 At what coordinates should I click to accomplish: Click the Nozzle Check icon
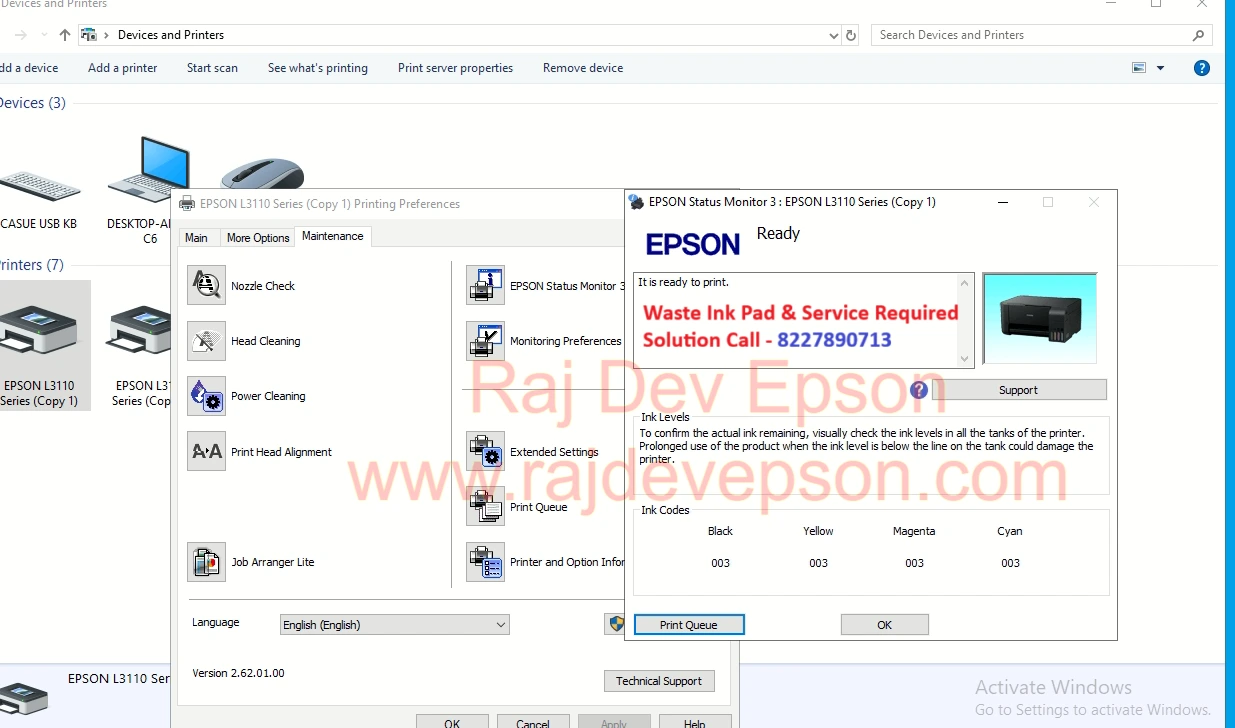[206, 286]
